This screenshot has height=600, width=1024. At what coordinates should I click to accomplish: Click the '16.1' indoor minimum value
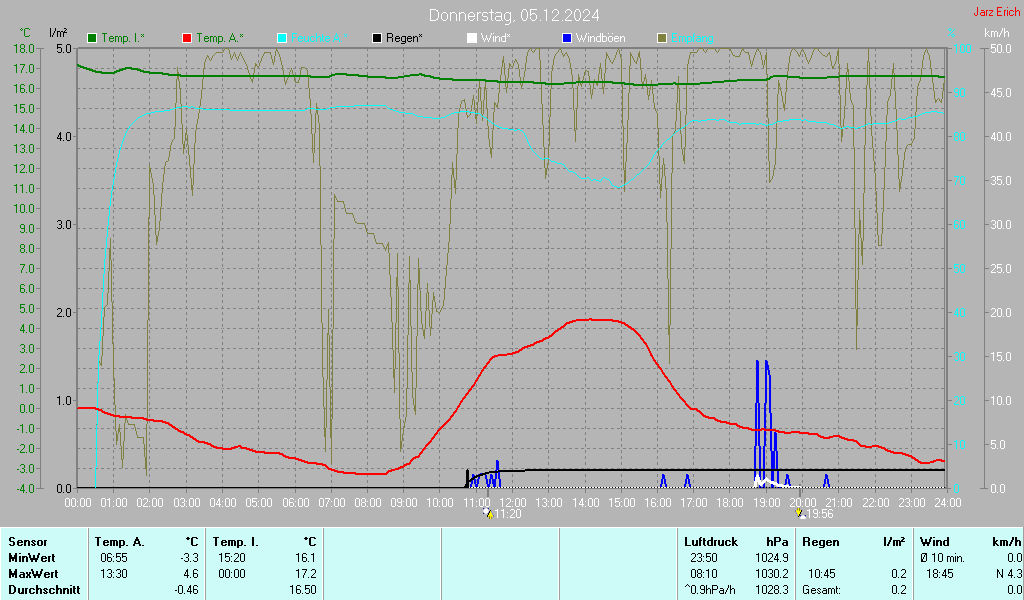click(306, 558)
